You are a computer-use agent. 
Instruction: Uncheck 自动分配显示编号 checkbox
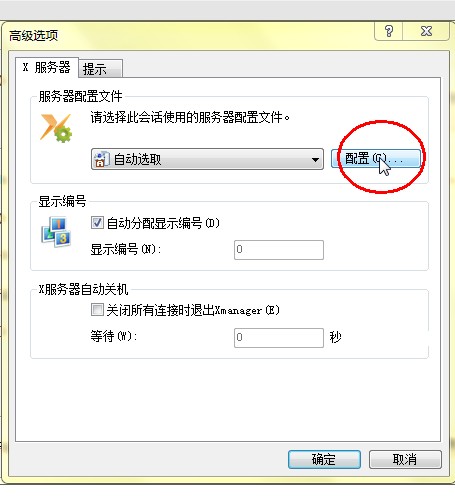pyautogui.click(x=97, y=222)
